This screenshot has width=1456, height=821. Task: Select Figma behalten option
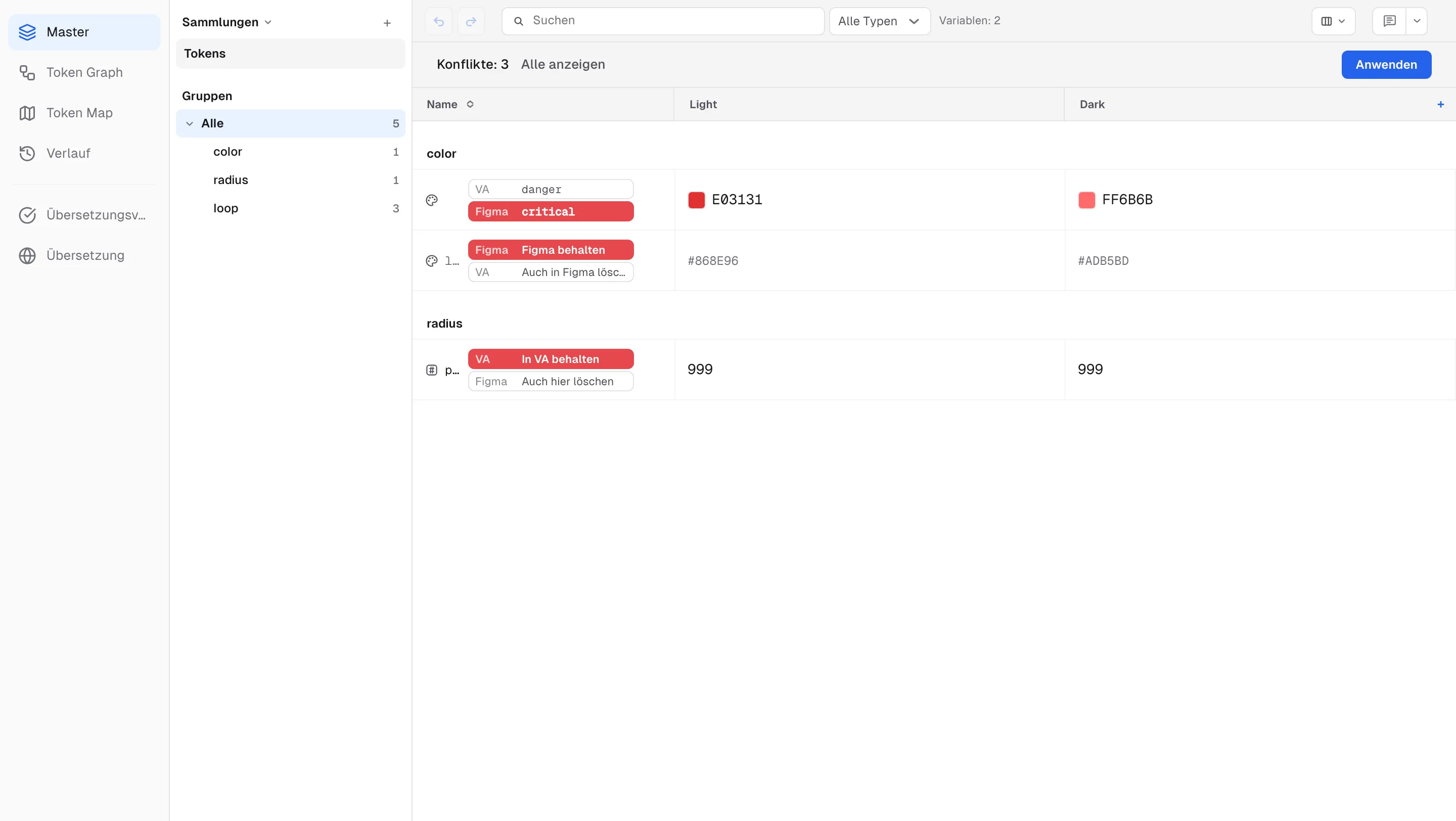click(551, 250)
